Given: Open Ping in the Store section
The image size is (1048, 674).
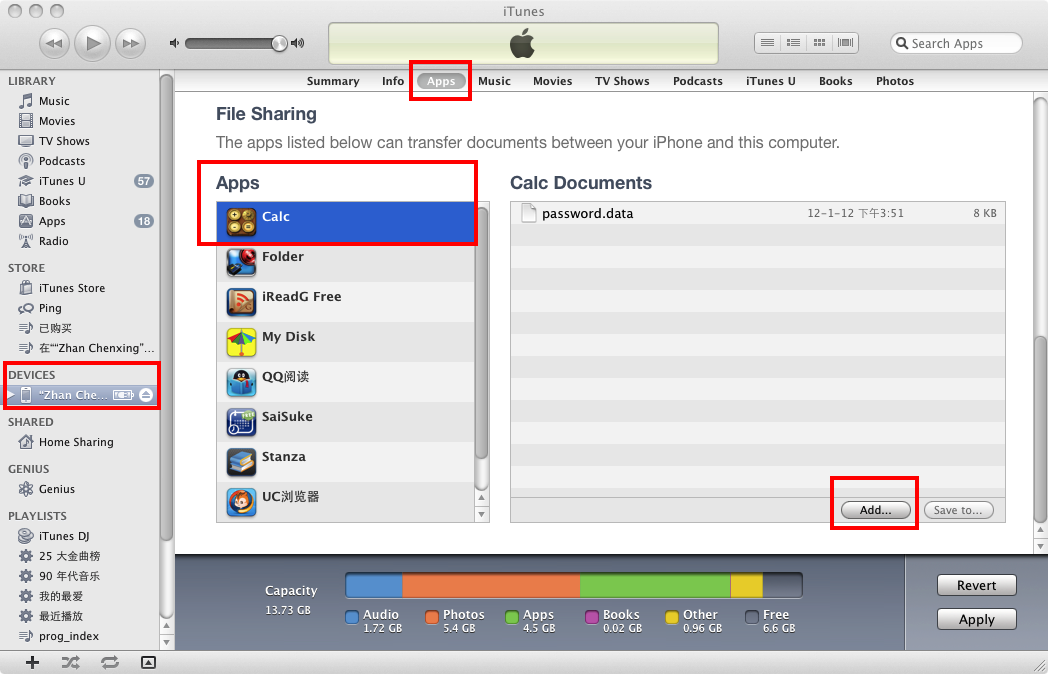Looking at the screenshot, I should click(80, 308).
